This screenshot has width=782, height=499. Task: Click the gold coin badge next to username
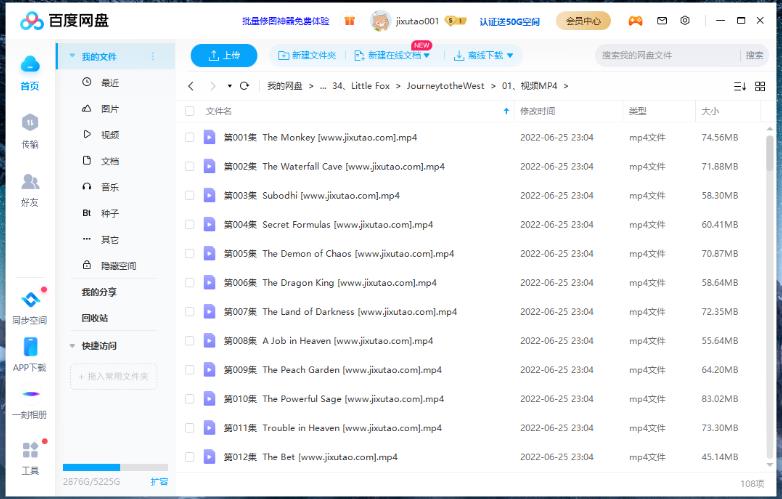(x=456, y=21)
